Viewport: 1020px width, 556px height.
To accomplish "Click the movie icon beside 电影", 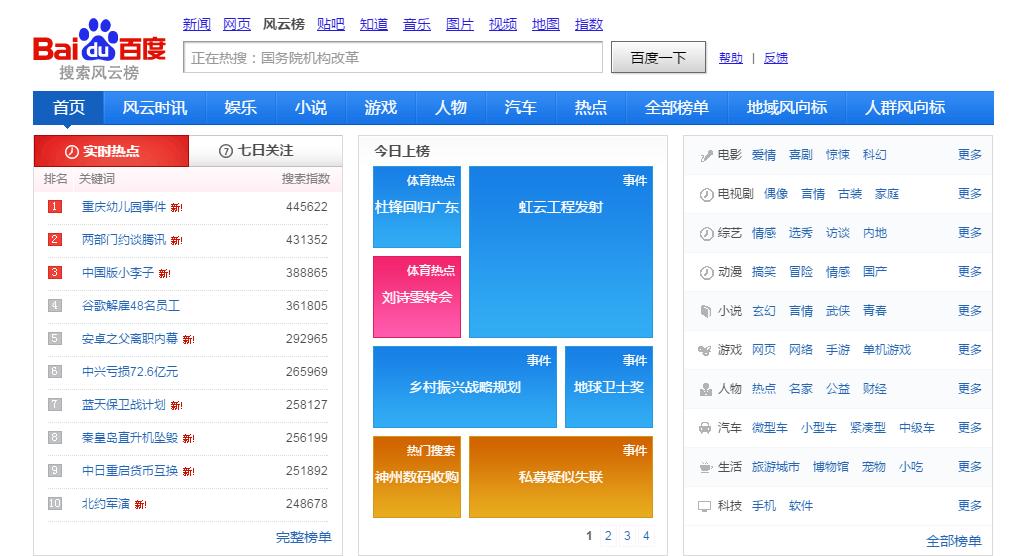I will point(706,156).
